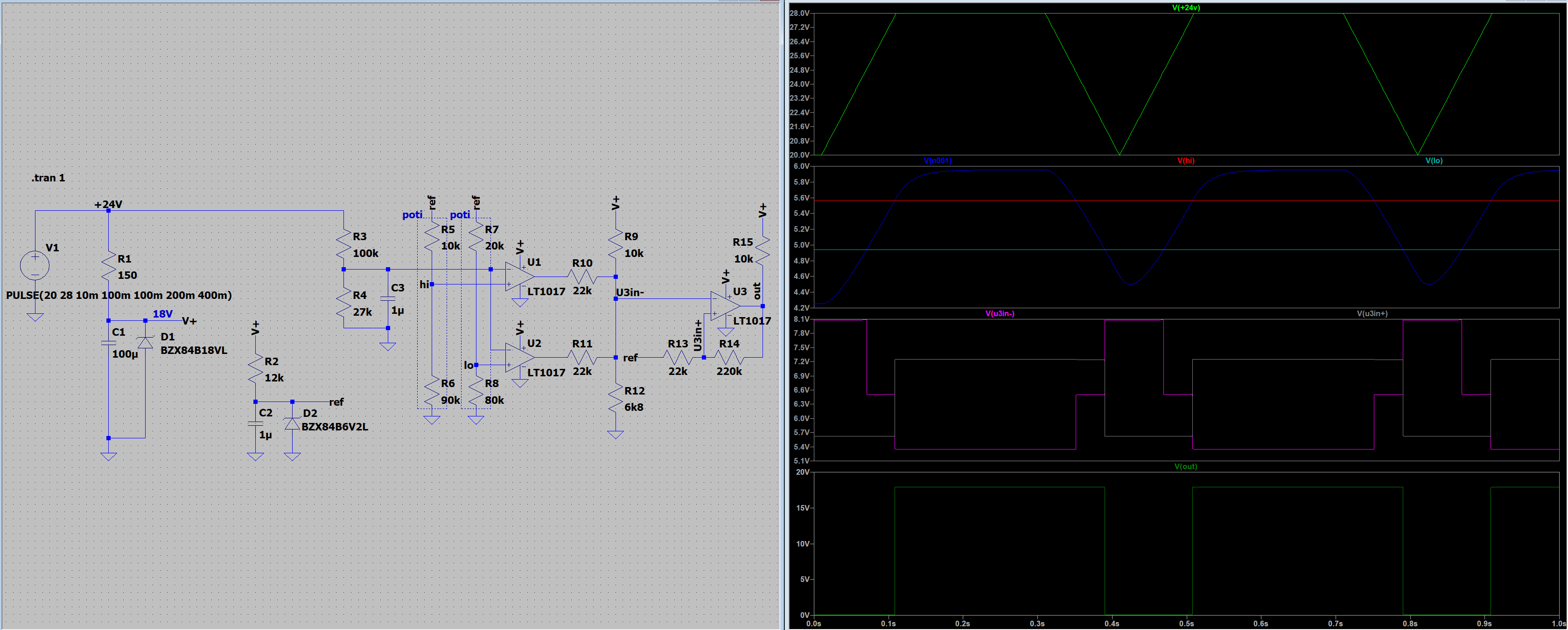The width and height of the screenshot is (1568, 630).
Task: Click the V(+24v) trace label
Action: click(x=1186, y=8)
